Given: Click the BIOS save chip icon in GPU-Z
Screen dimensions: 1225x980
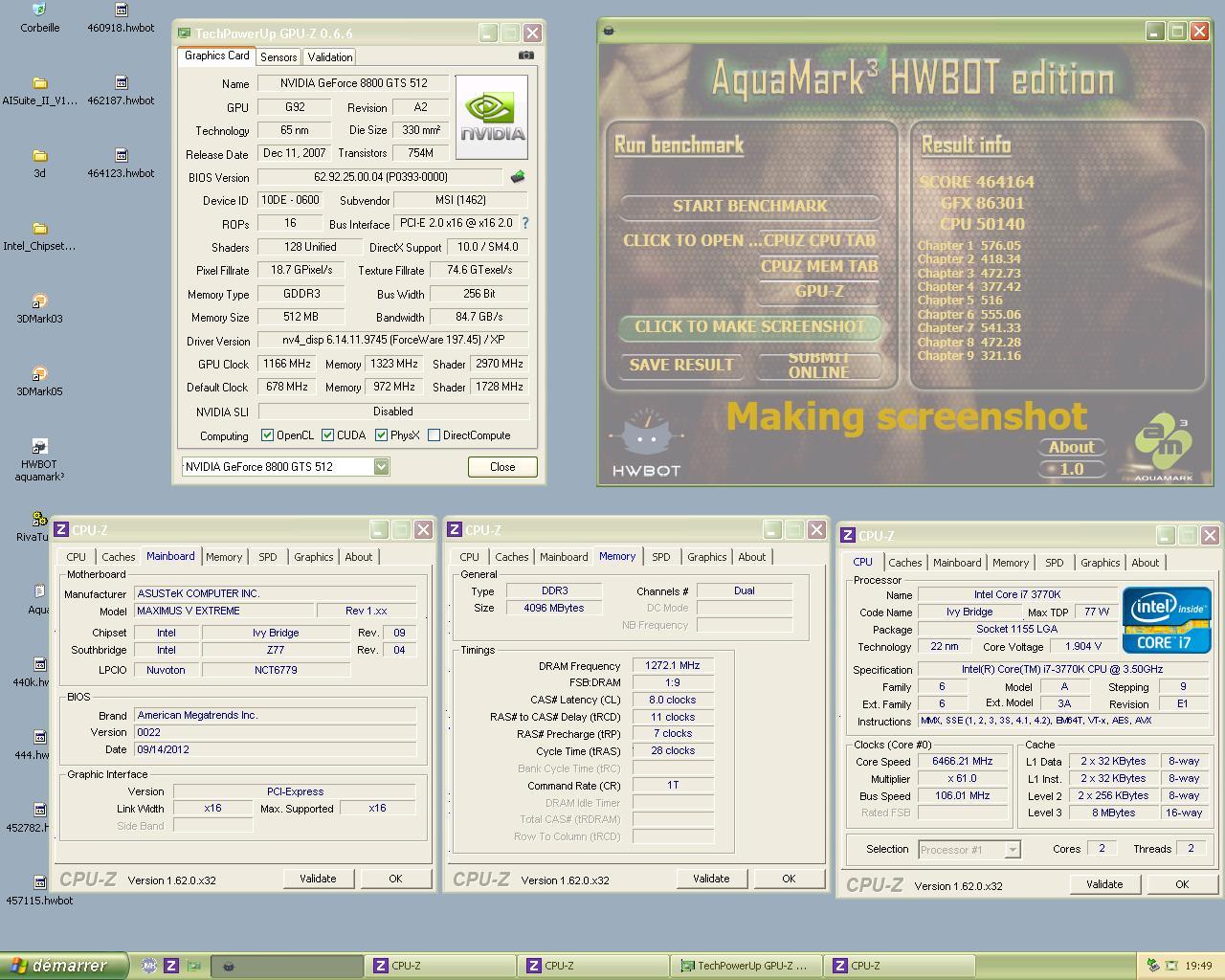Looking at the screenshot, I should tap(518, 177).
